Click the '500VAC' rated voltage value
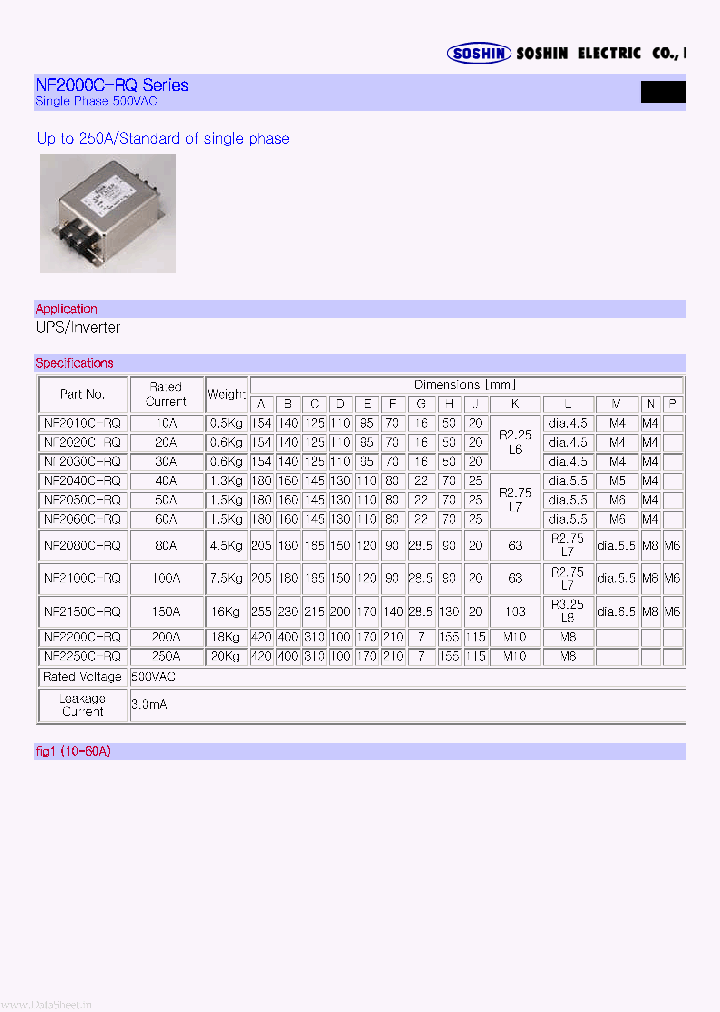 click(x=153, y=677)
